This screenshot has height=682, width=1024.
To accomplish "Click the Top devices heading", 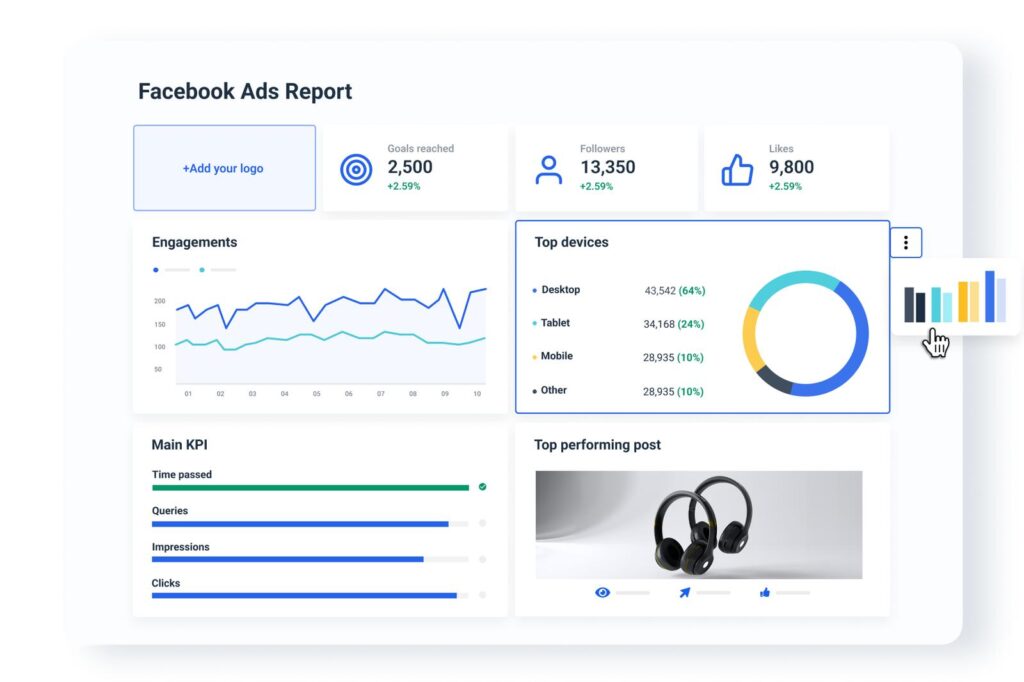I will tap(571, 242).
